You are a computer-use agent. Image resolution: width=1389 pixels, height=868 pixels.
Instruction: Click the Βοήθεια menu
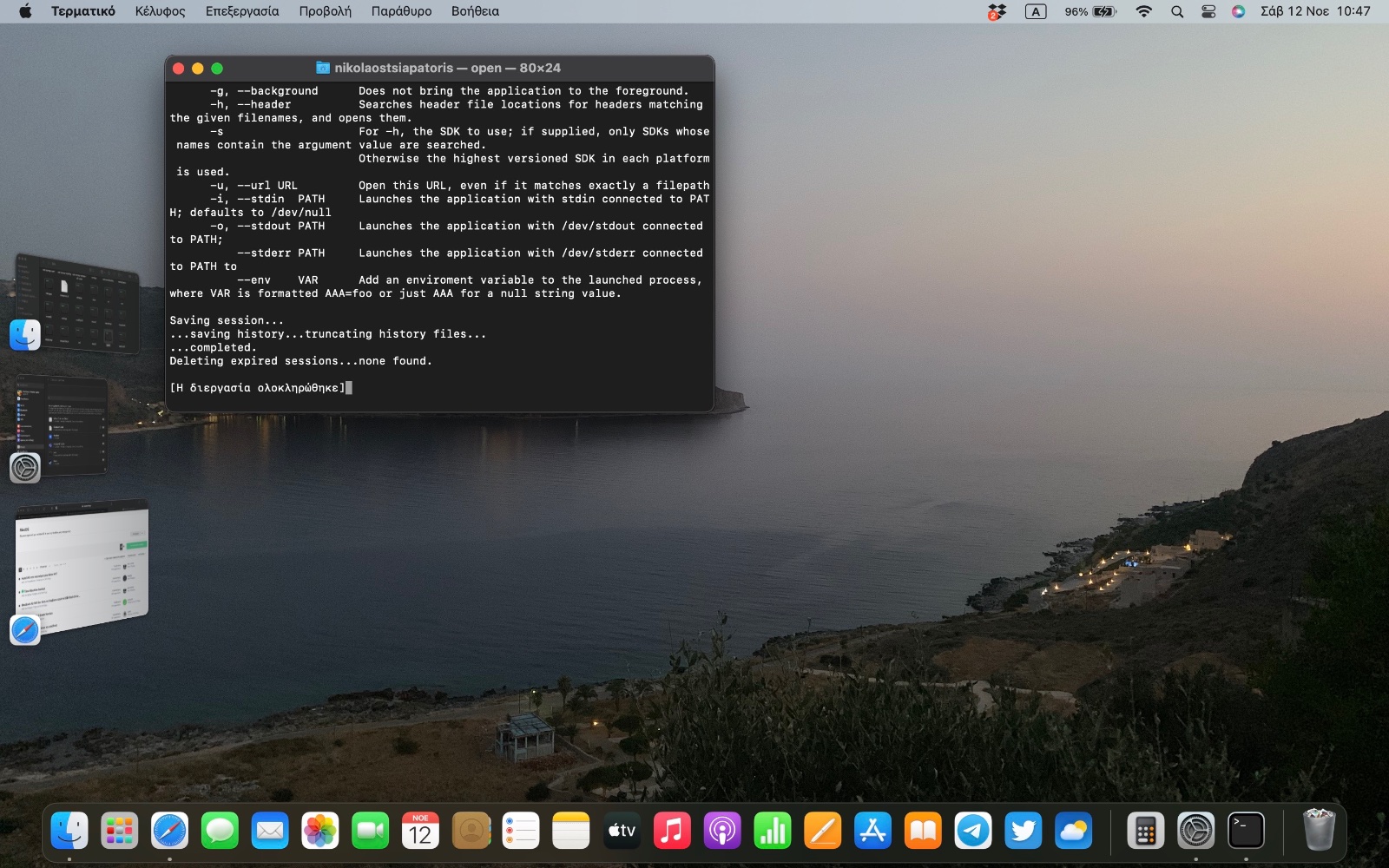click(475, 11)
